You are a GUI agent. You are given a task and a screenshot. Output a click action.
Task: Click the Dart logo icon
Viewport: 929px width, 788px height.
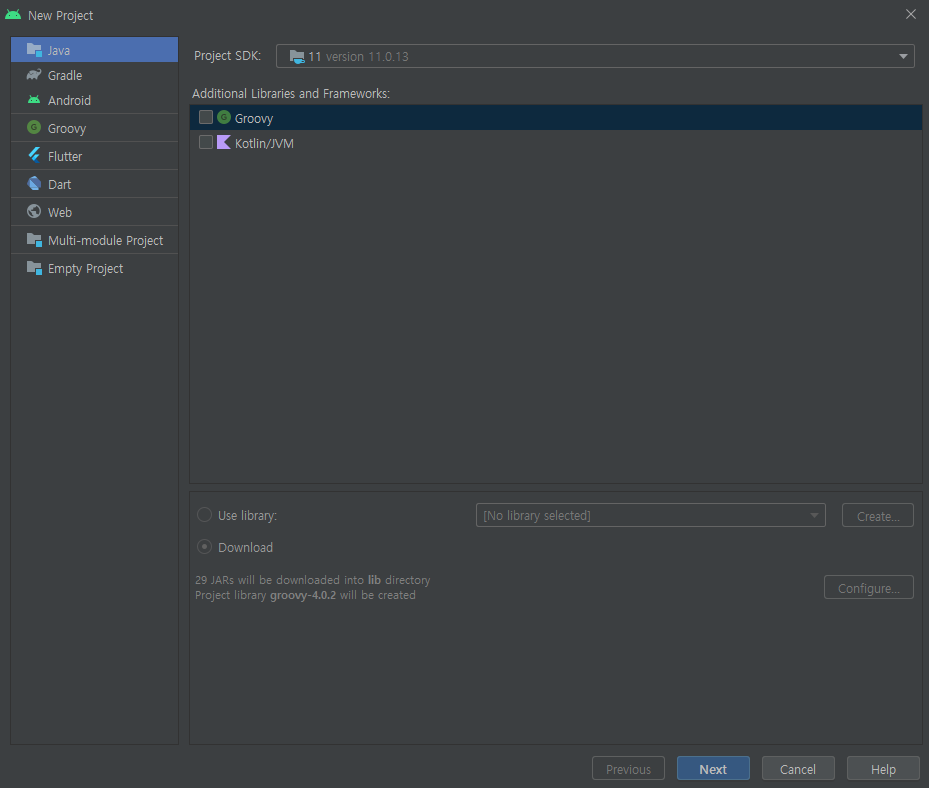[34, 184]
